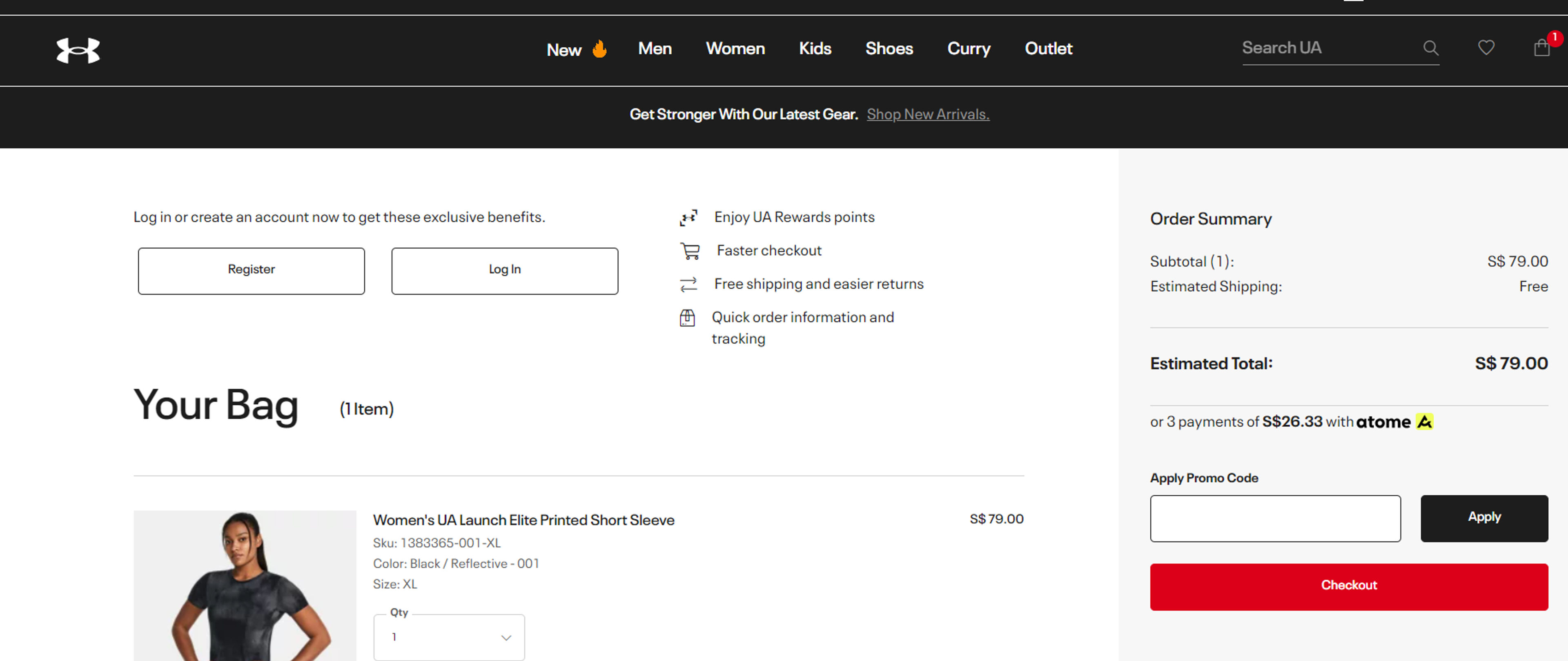Screen dimensions: 1568x661
Task: Click the Subtotal (1) label
Action: [x=1192, y=262]
